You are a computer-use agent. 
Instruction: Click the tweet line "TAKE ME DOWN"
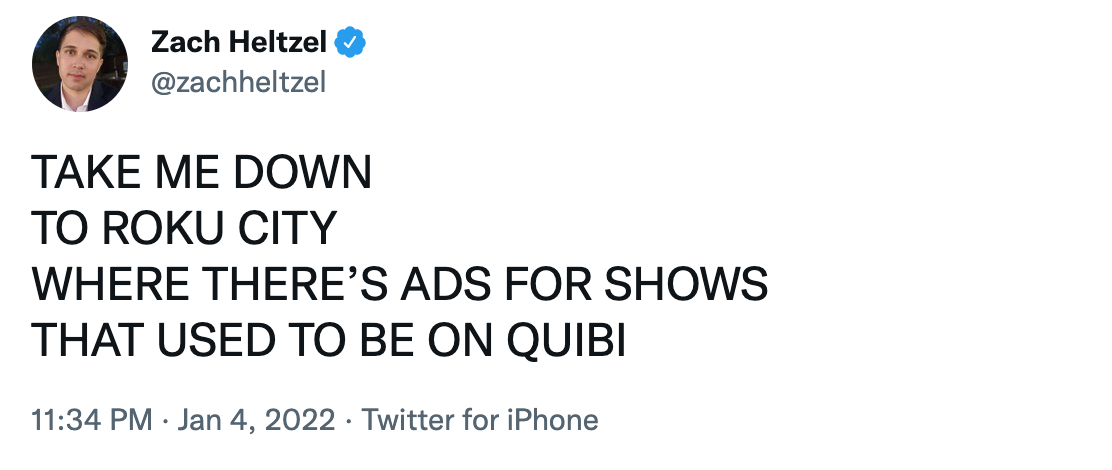[x=201, y=174]
